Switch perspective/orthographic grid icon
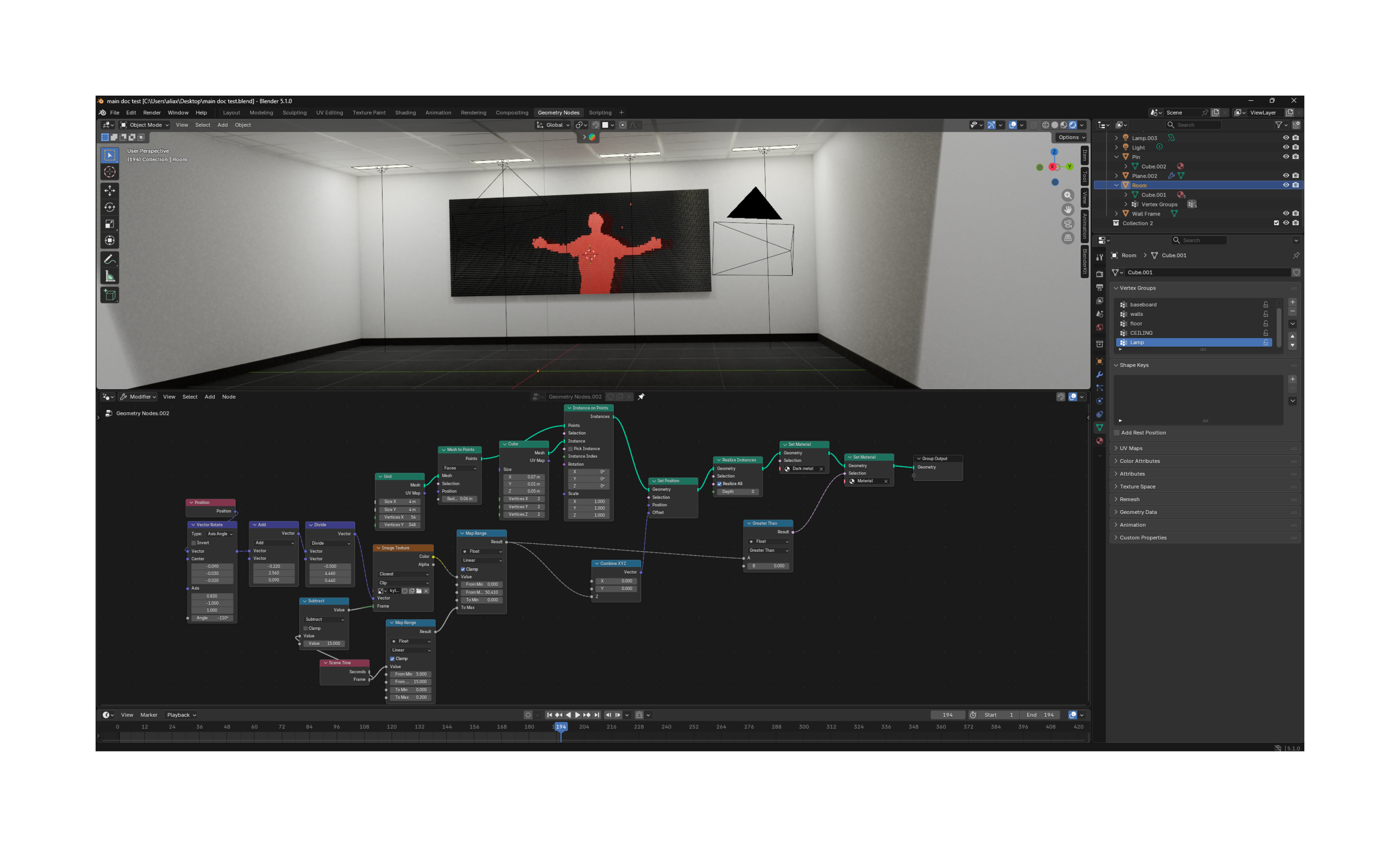This screenshot has height=847, width=1400. click(1068, 238)
